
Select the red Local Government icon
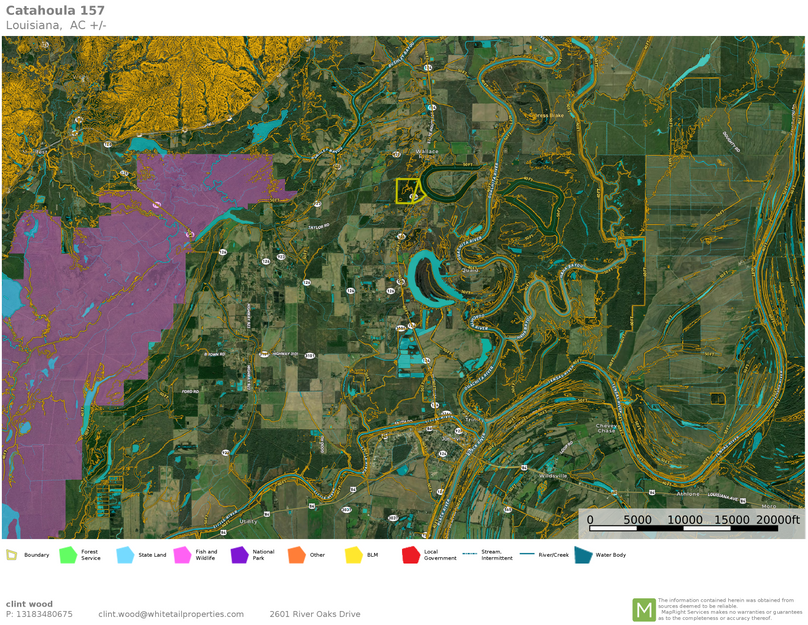click(x=410, y=555)
